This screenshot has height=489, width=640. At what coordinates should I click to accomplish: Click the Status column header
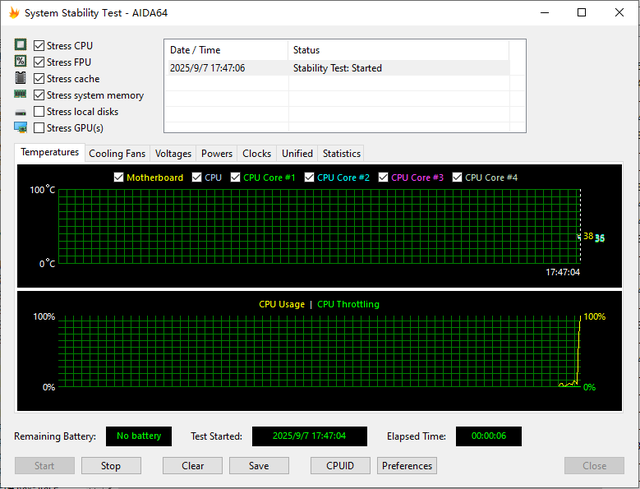click(398, 50)
